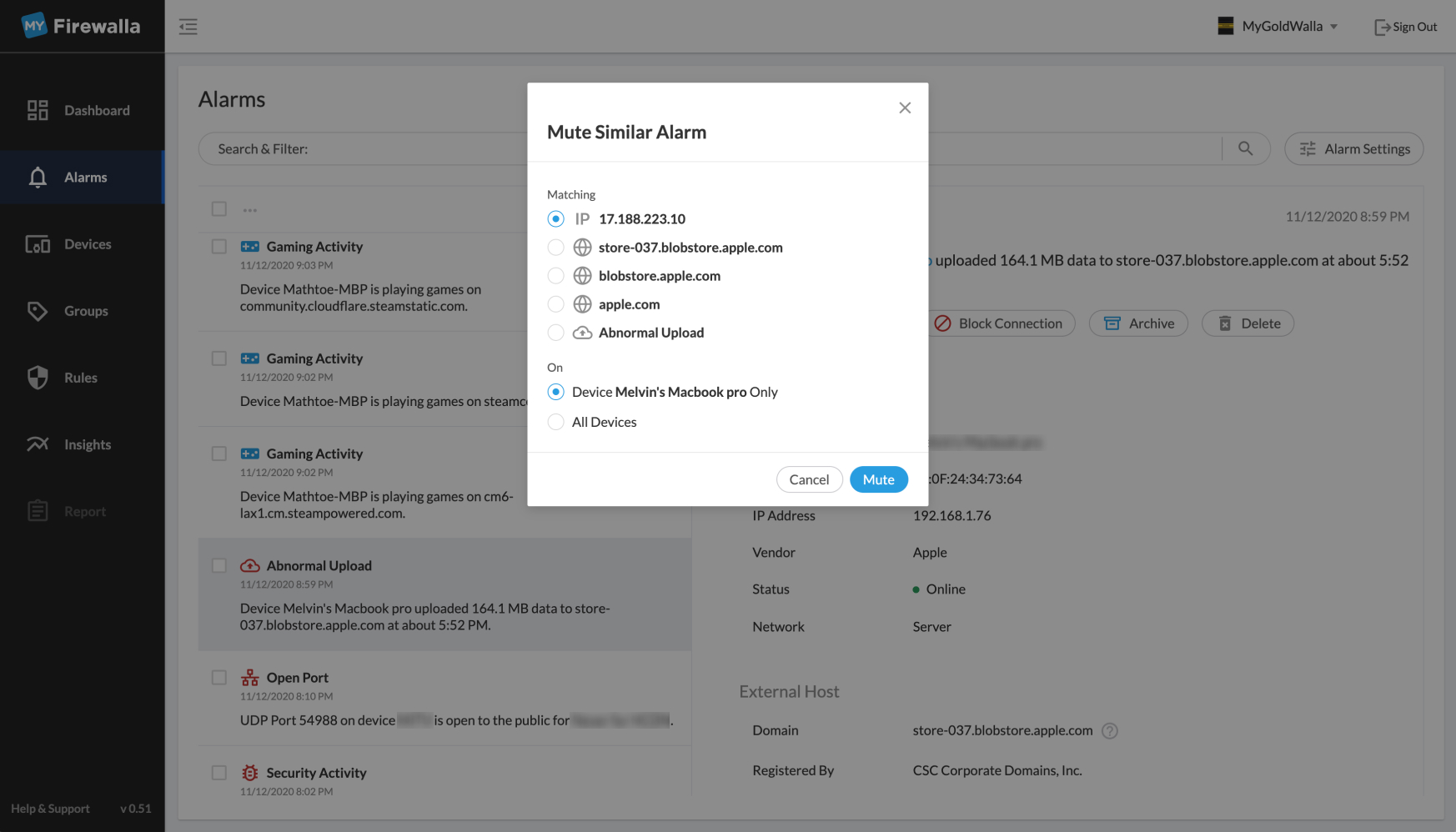Click the MY Firewalla logo

pos(81,26)
